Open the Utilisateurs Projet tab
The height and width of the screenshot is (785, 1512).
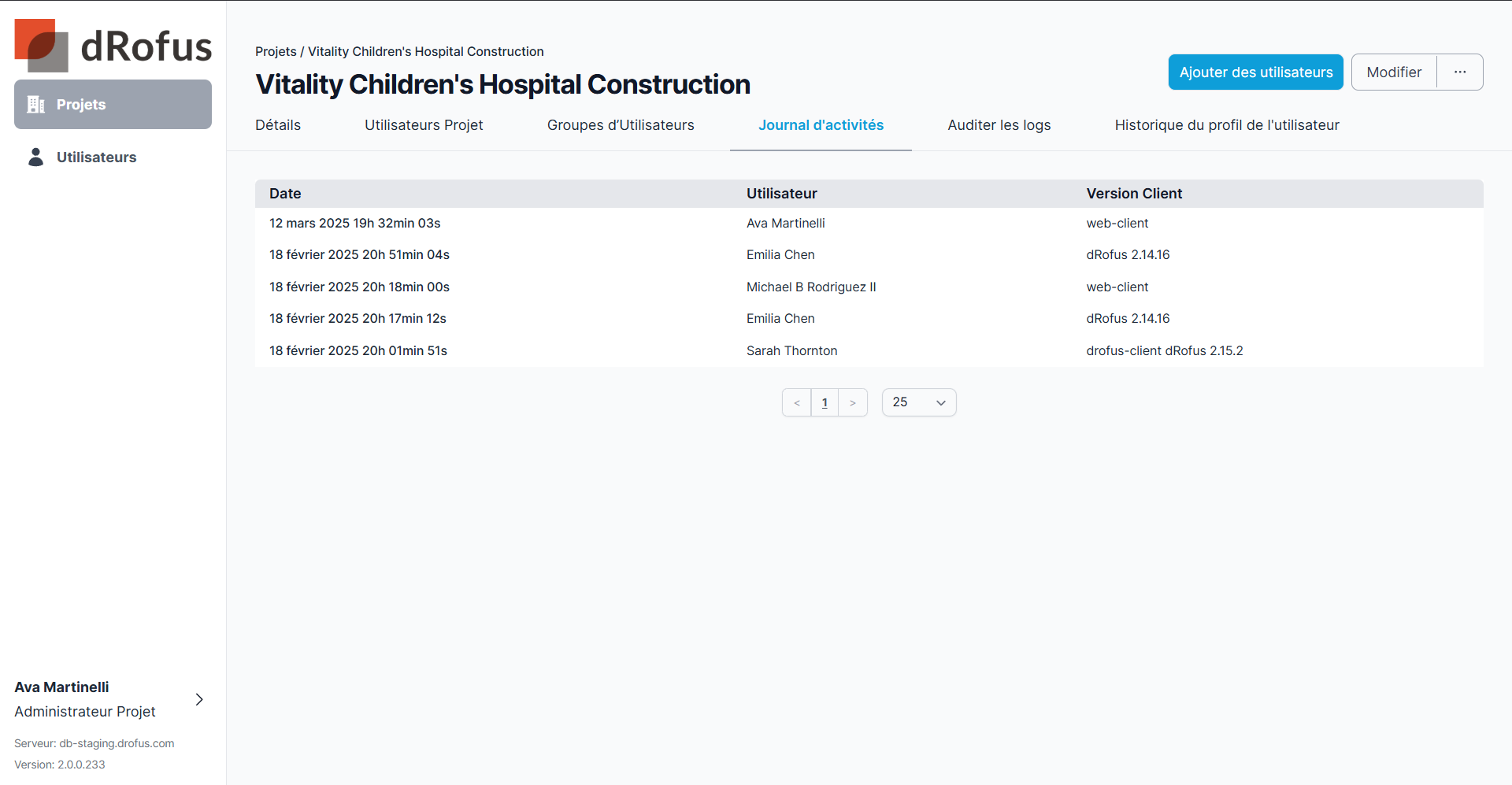point(424,125)
